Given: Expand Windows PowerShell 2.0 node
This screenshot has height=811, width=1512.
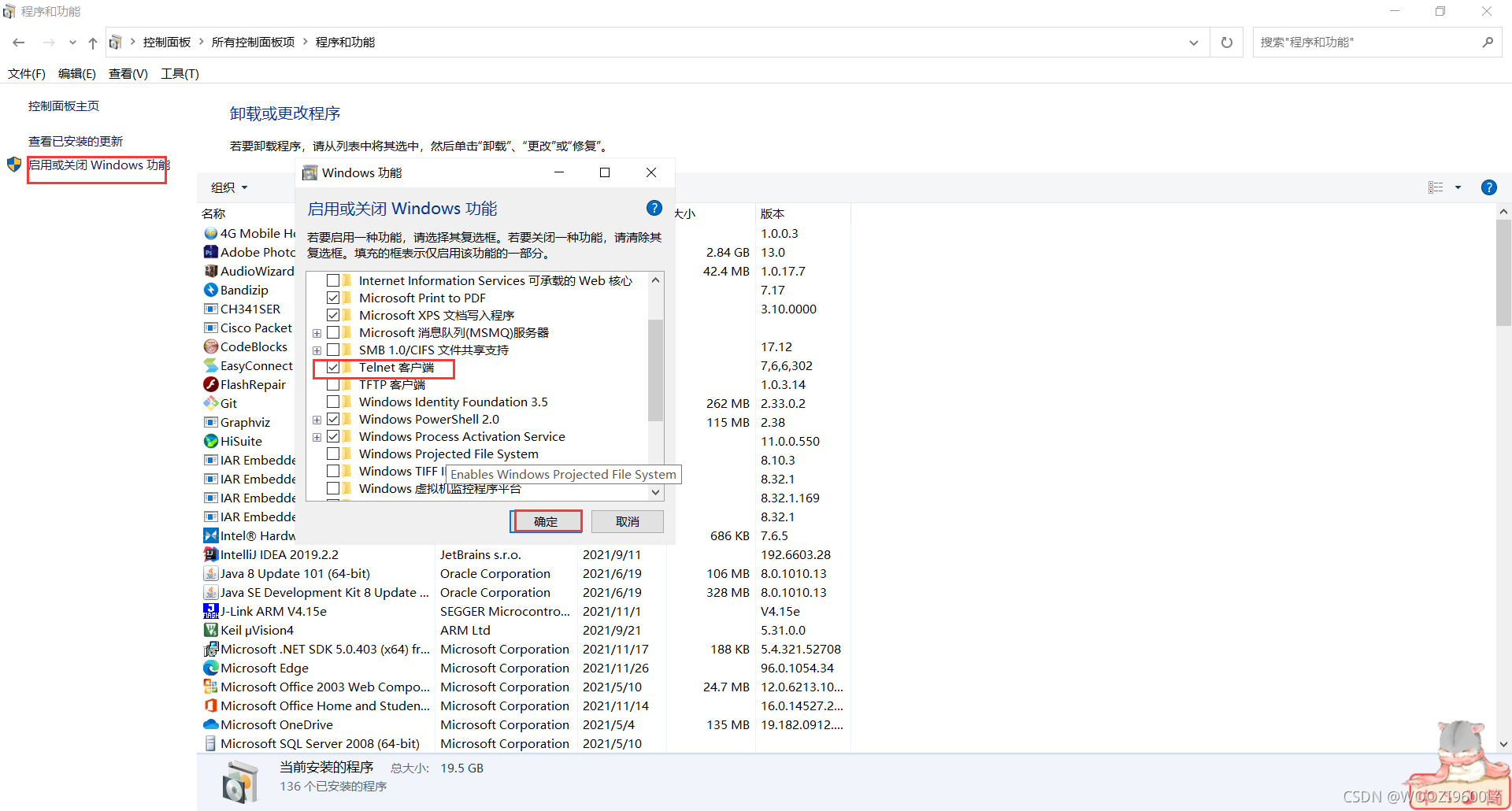Looking at the screenshot, I should point(317,420).
